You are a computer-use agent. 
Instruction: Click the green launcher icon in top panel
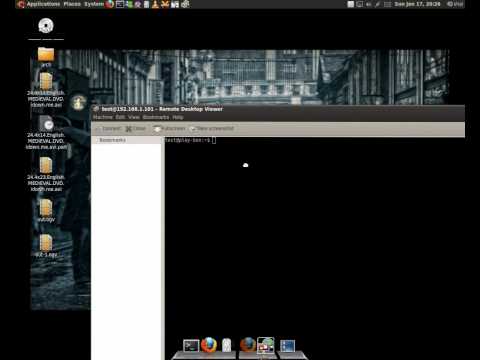(x=129, y=4)
